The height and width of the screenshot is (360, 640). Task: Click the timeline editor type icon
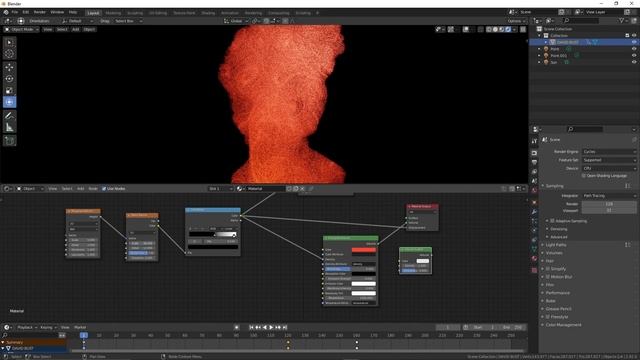pyautogui.click(x=7, y=327)
